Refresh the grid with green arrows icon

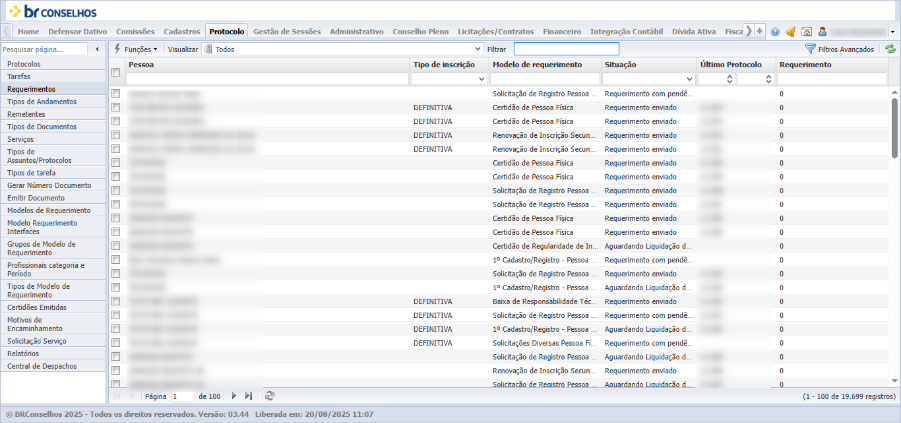[890, 49]
